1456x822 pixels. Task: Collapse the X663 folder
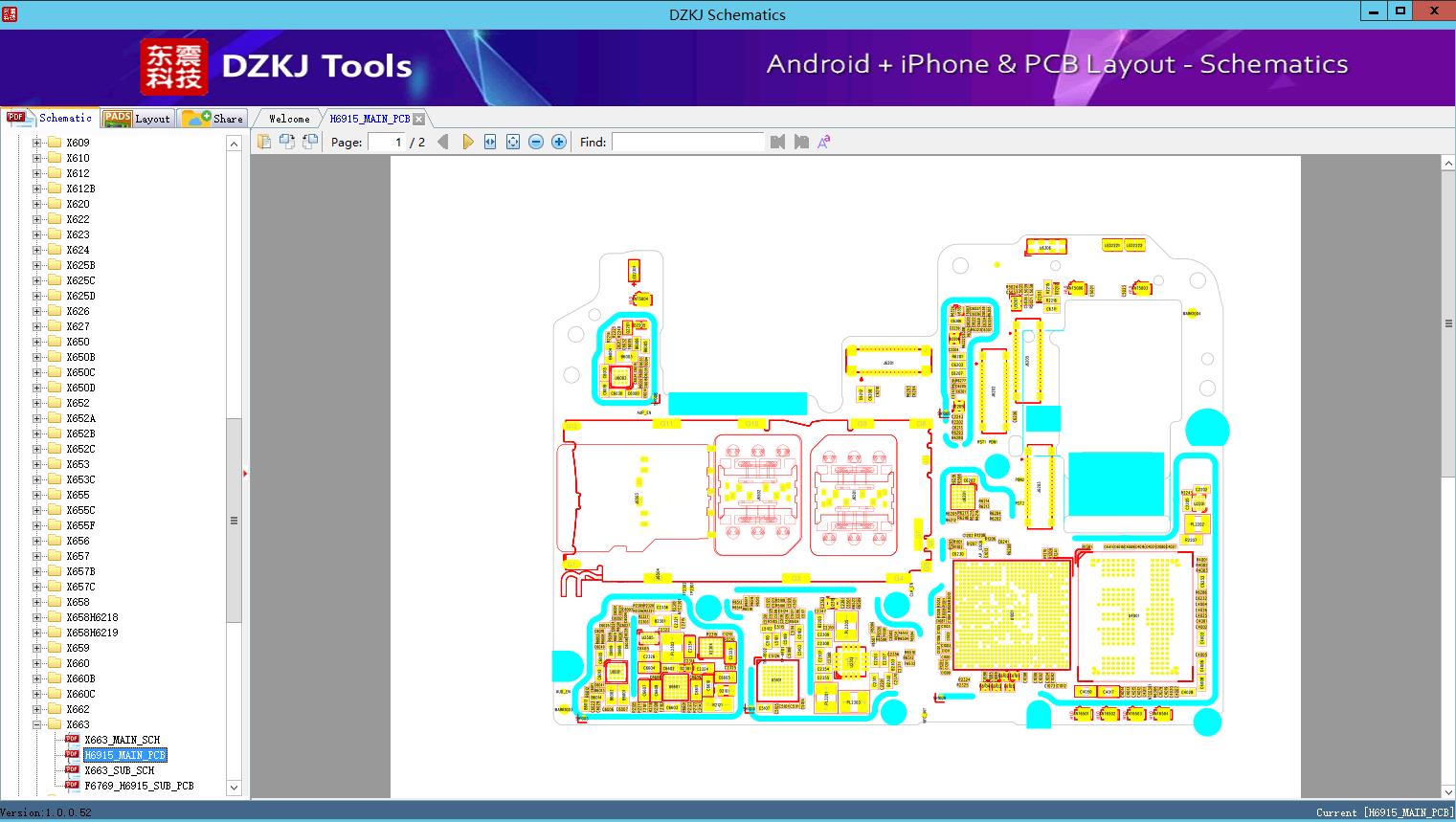36,724
